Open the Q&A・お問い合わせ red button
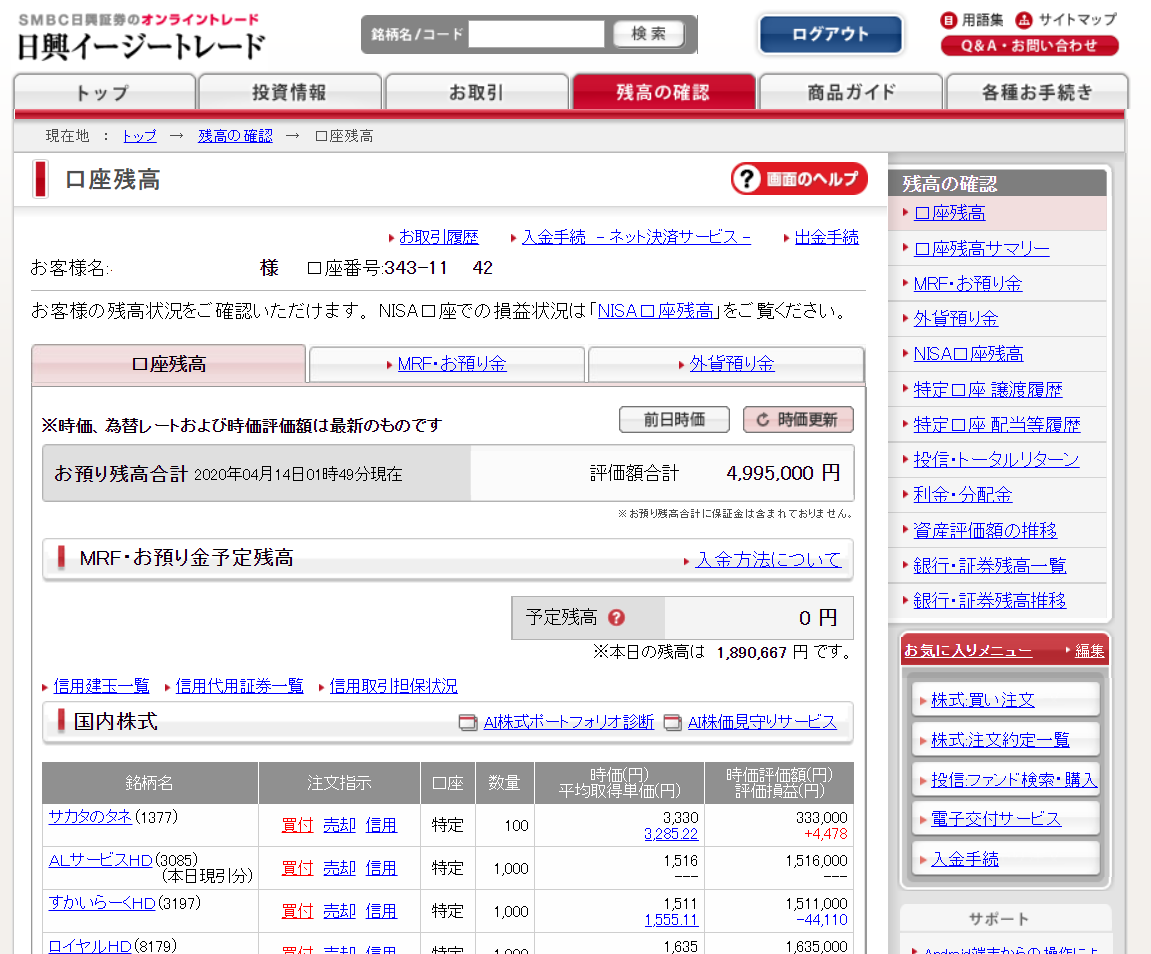 click(1029, 46)
